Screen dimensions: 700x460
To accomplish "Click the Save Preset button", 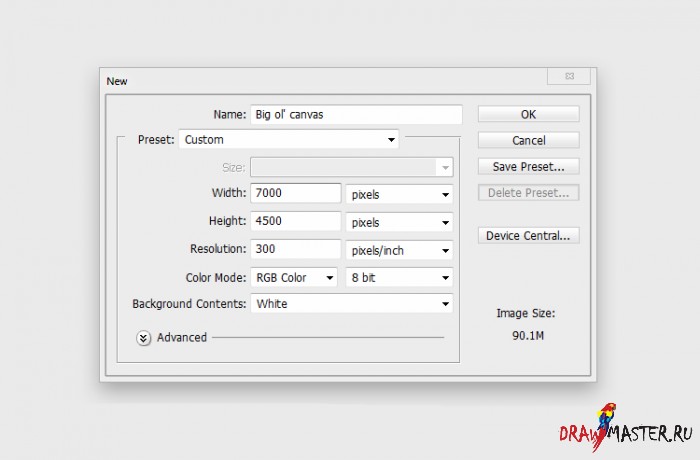I will pyautogui.click(x=529, y=167).
